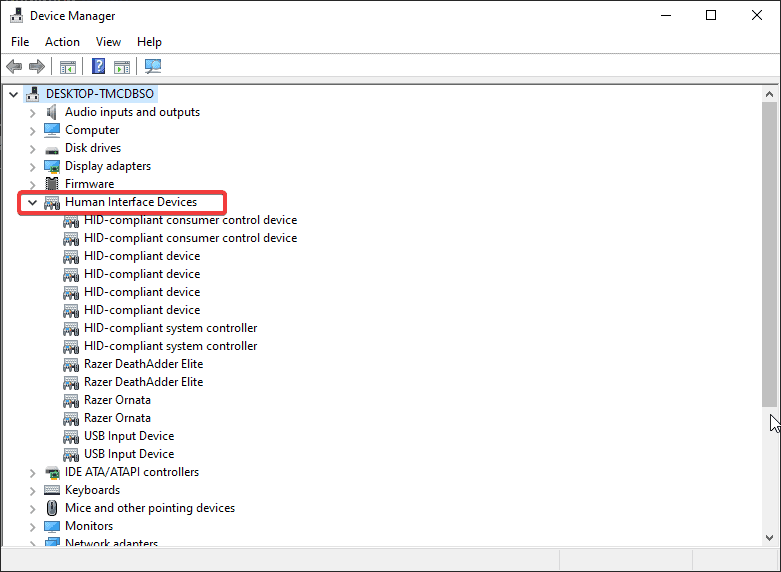
Task: Expand the Audio inputs and outputs node
Action: pos(32,112)
